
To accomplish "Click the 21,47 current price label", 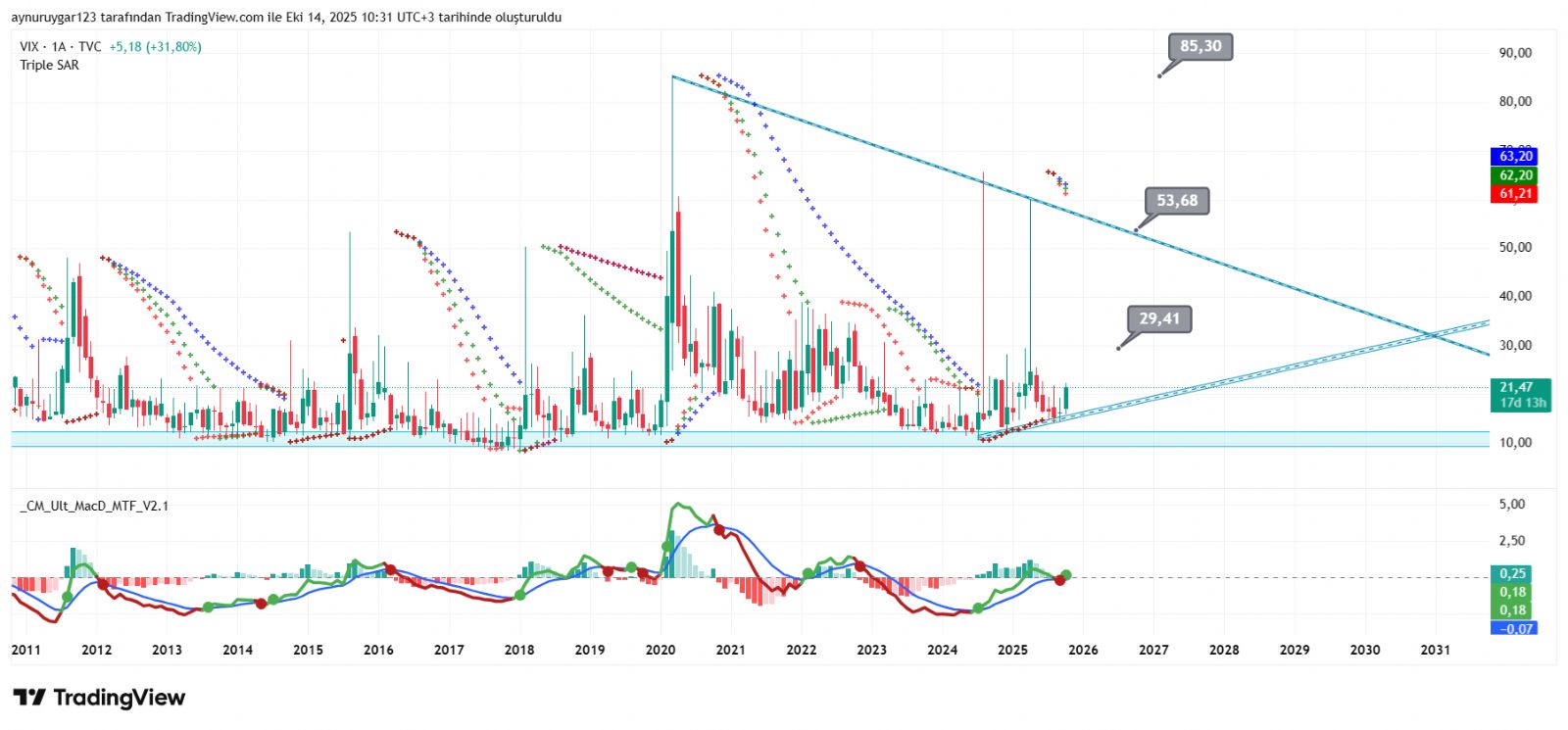I will point(1519,388).
